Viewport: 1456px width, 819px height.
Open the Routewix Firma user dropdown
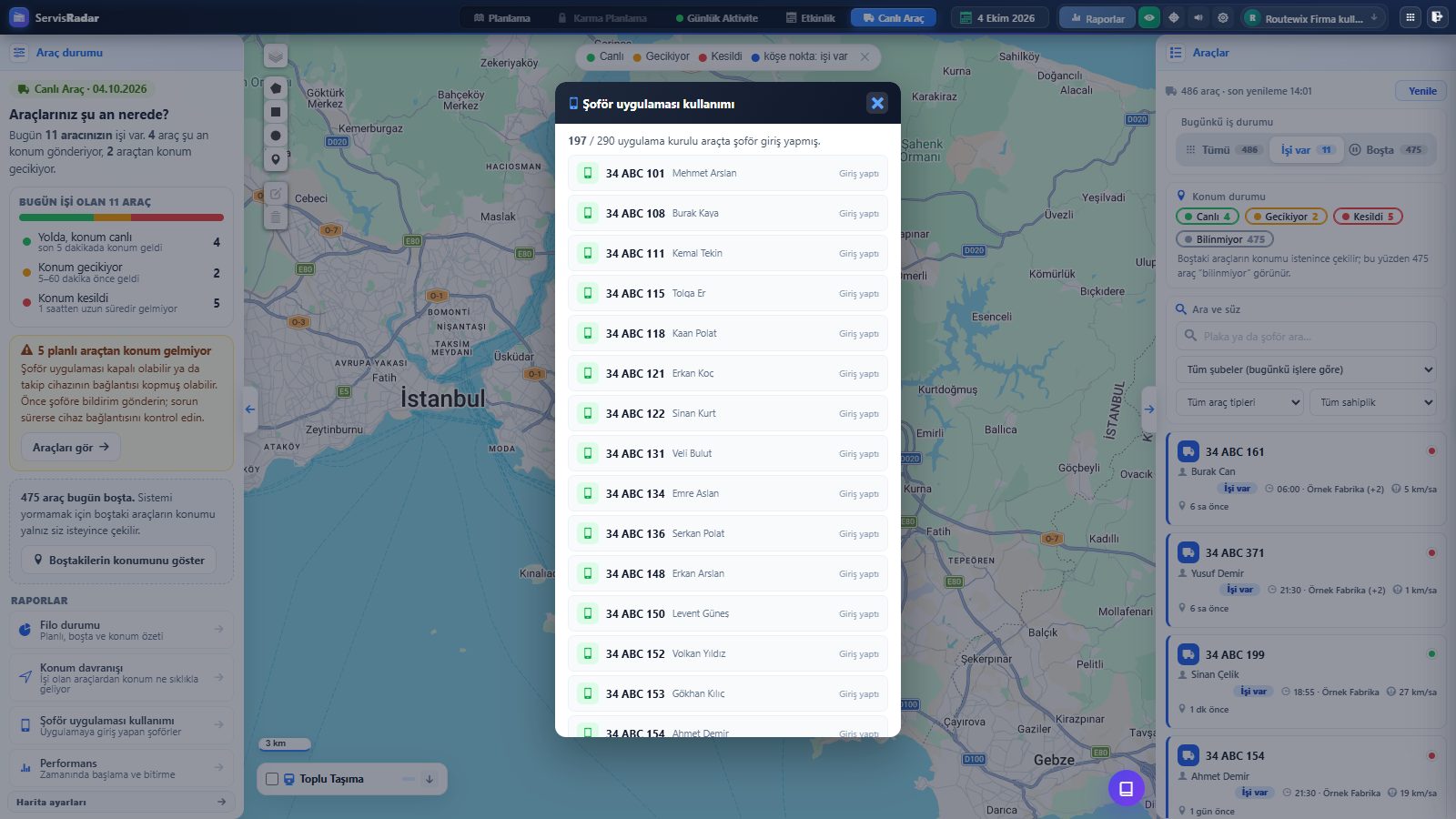click(1313, 17)
